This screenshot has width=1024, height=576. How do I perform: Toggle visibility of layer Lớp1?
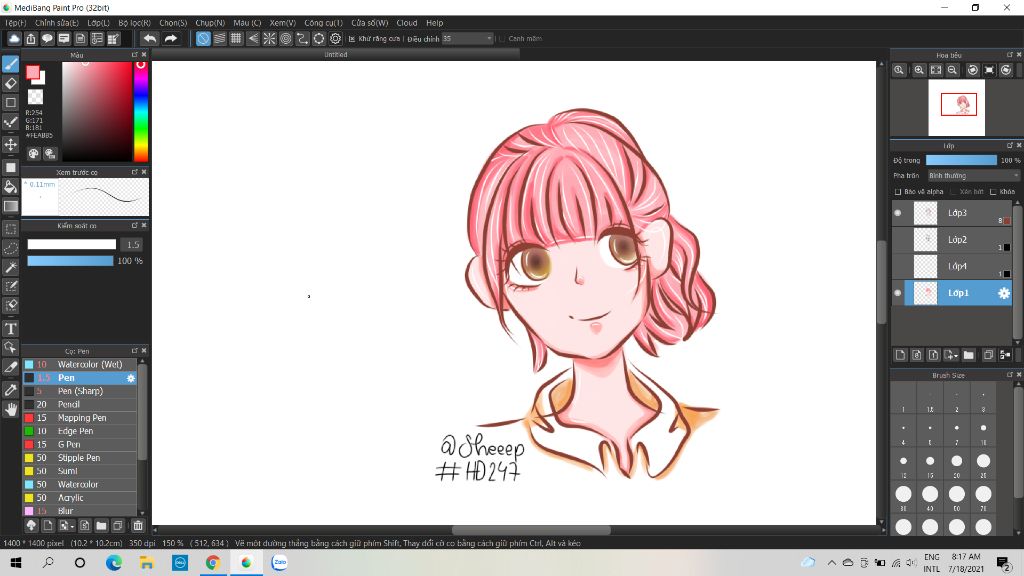[898, 293]
